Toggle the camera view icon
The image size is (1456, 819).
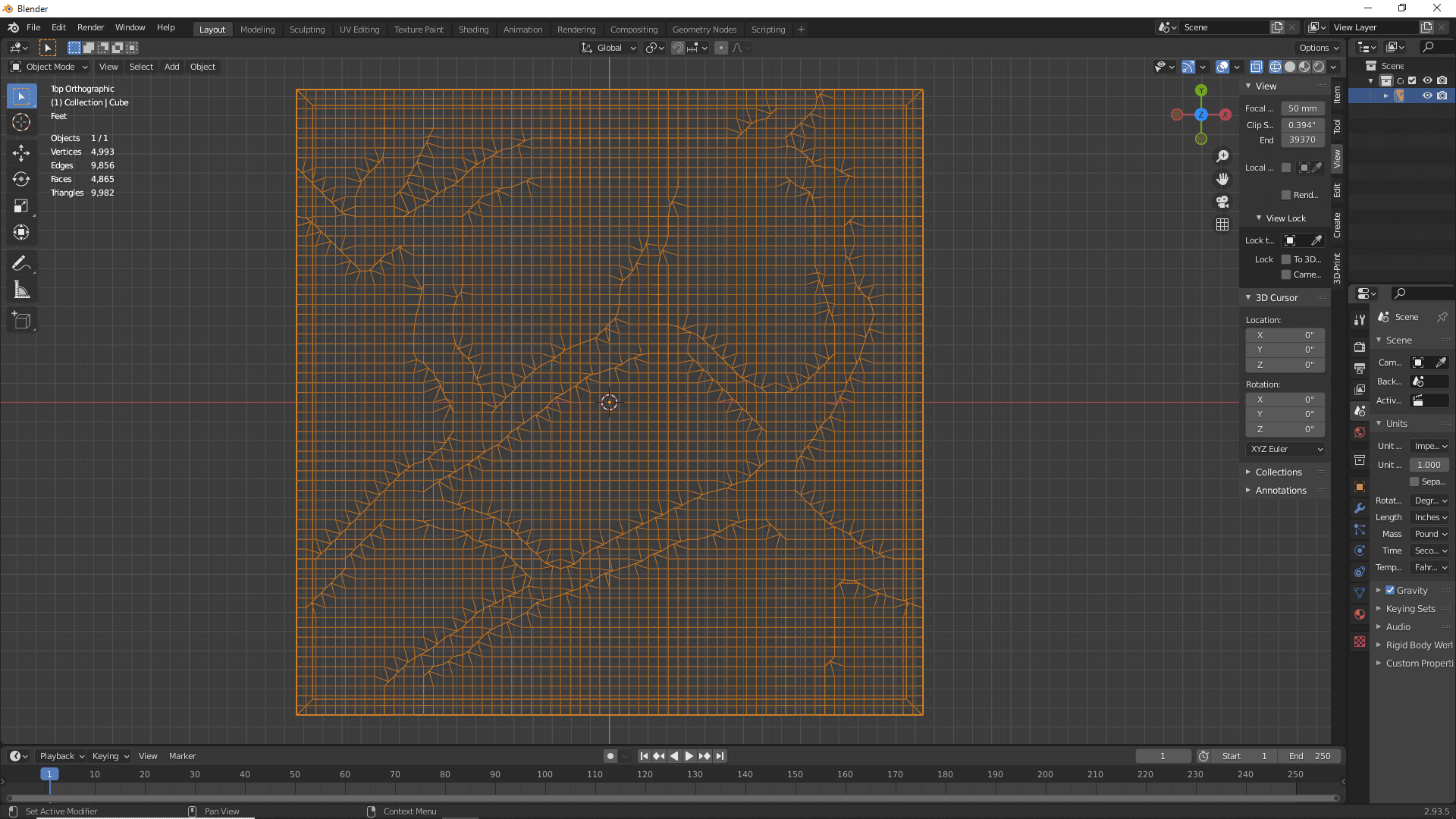(1222, 202)
